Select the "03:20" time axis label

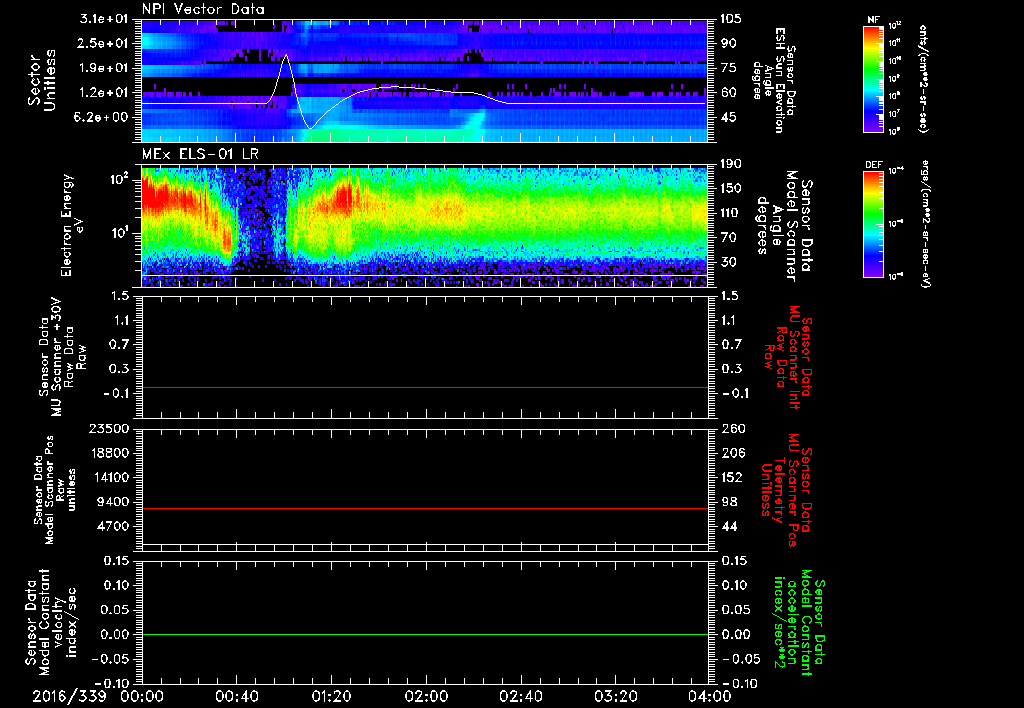point(615,696)
